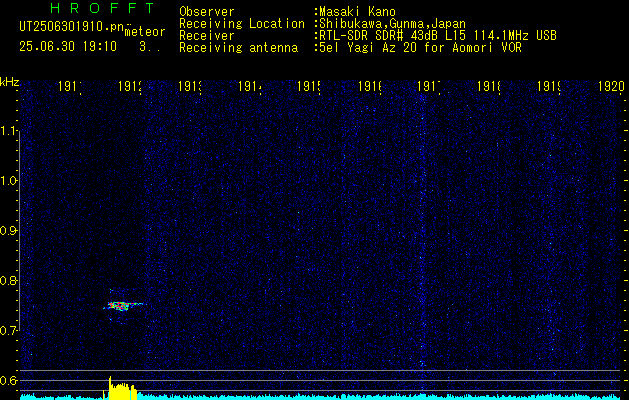Click the HROFFT title text
This screenshot has height=400, width=629.
pos(102,8)
